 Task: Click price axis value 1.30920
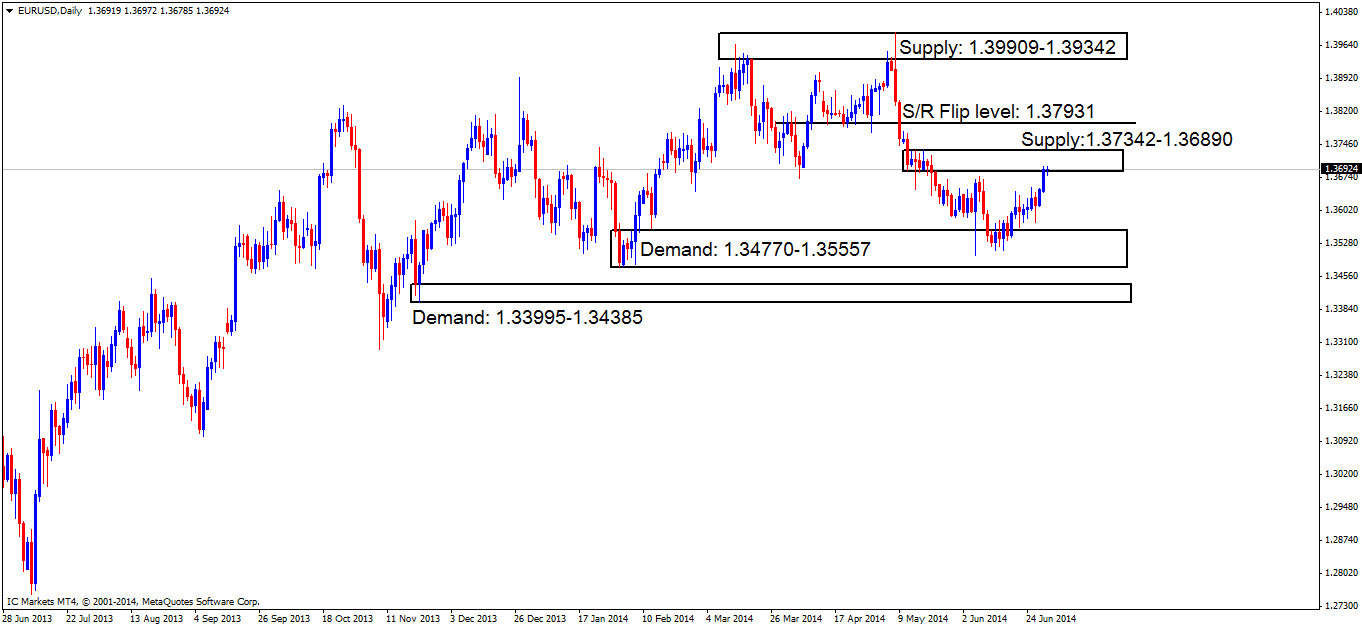click(x=1340, y=440)
